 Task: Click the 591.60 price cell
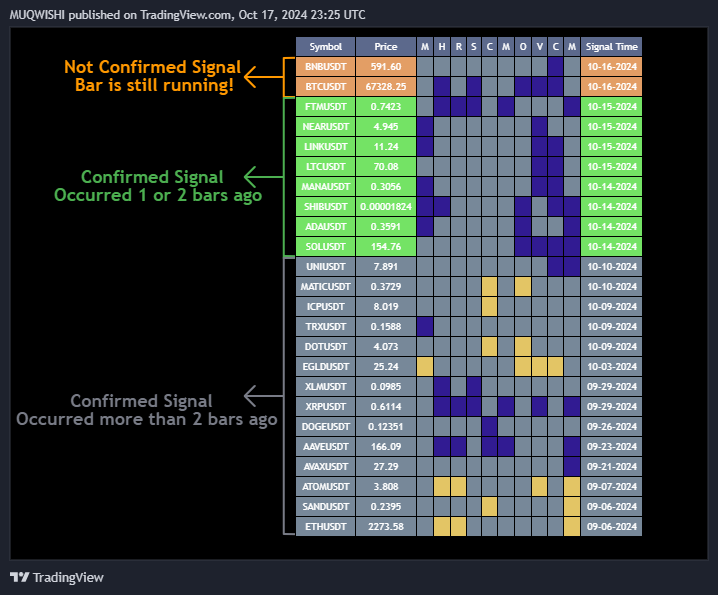pos(386,66)
